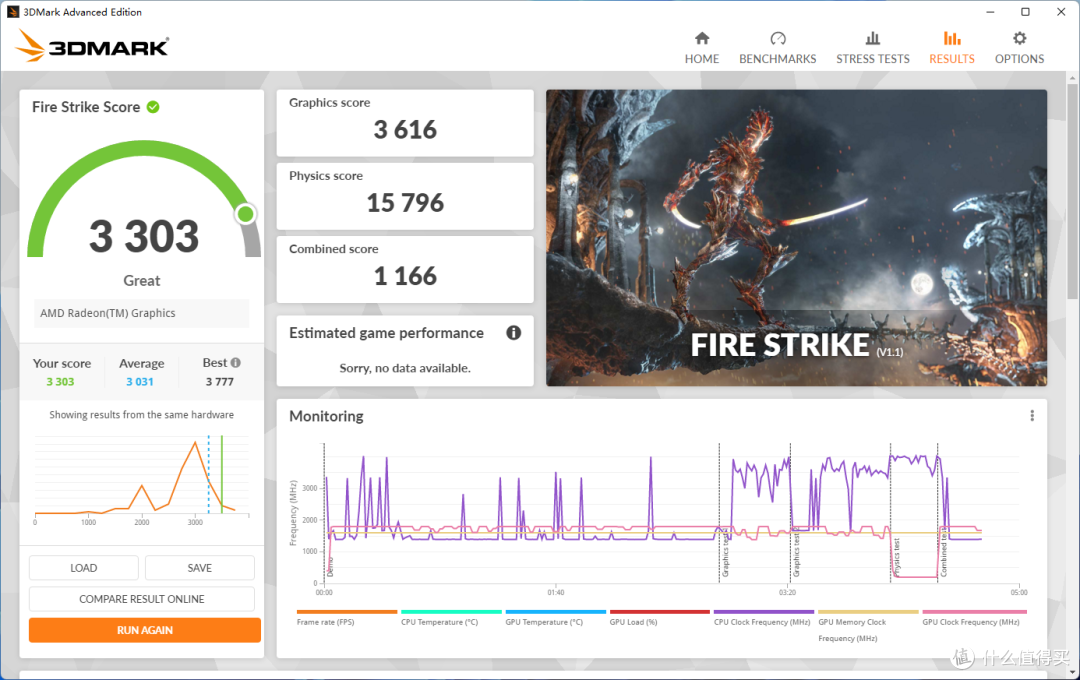The width and height of the screenshot is (1080, 680).
Task: Click the Monitoring heading
Action: 326,416
